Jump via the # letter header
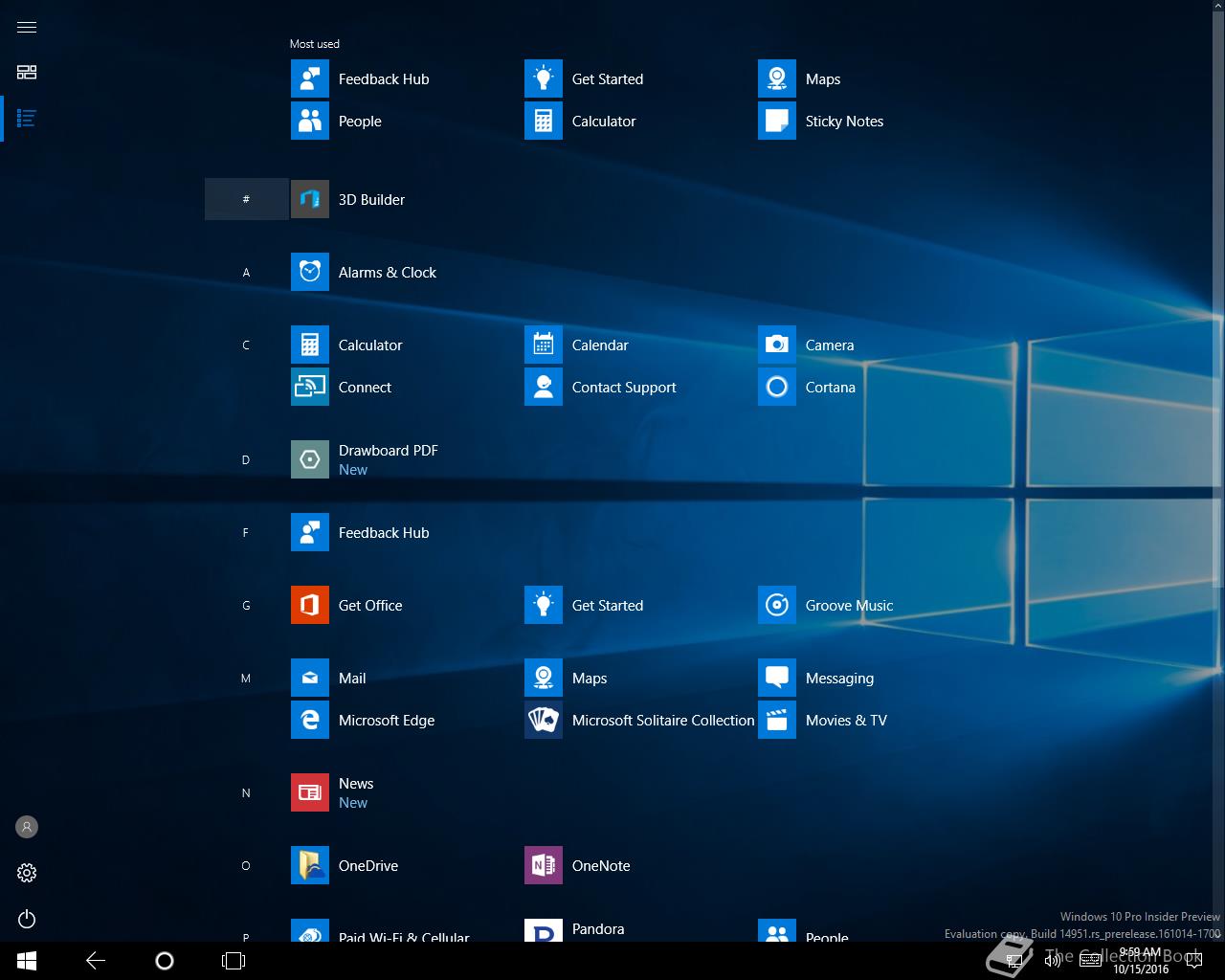 point(246,199)
